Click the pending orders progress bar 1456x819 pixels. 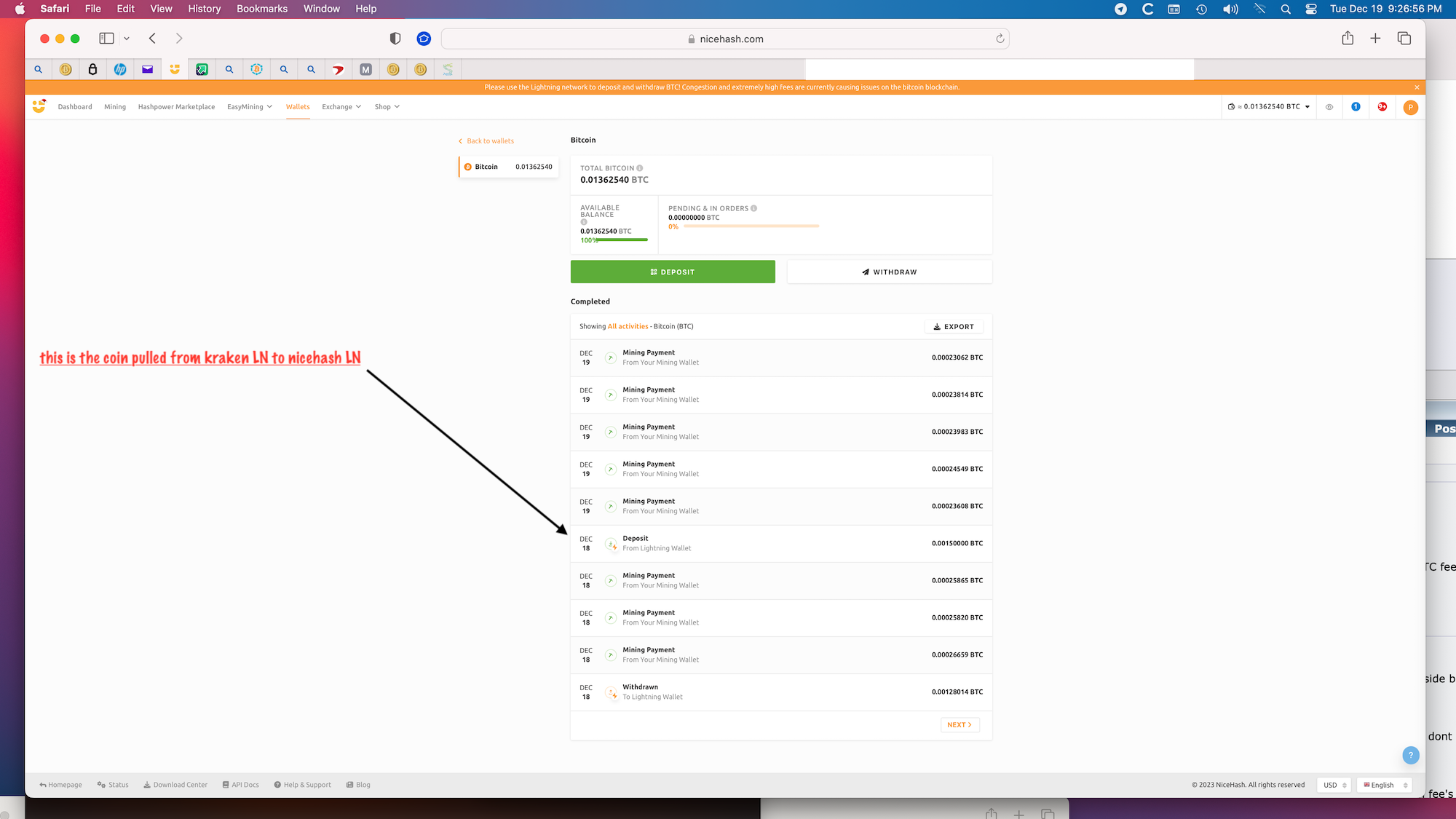[x=751, y=226]
